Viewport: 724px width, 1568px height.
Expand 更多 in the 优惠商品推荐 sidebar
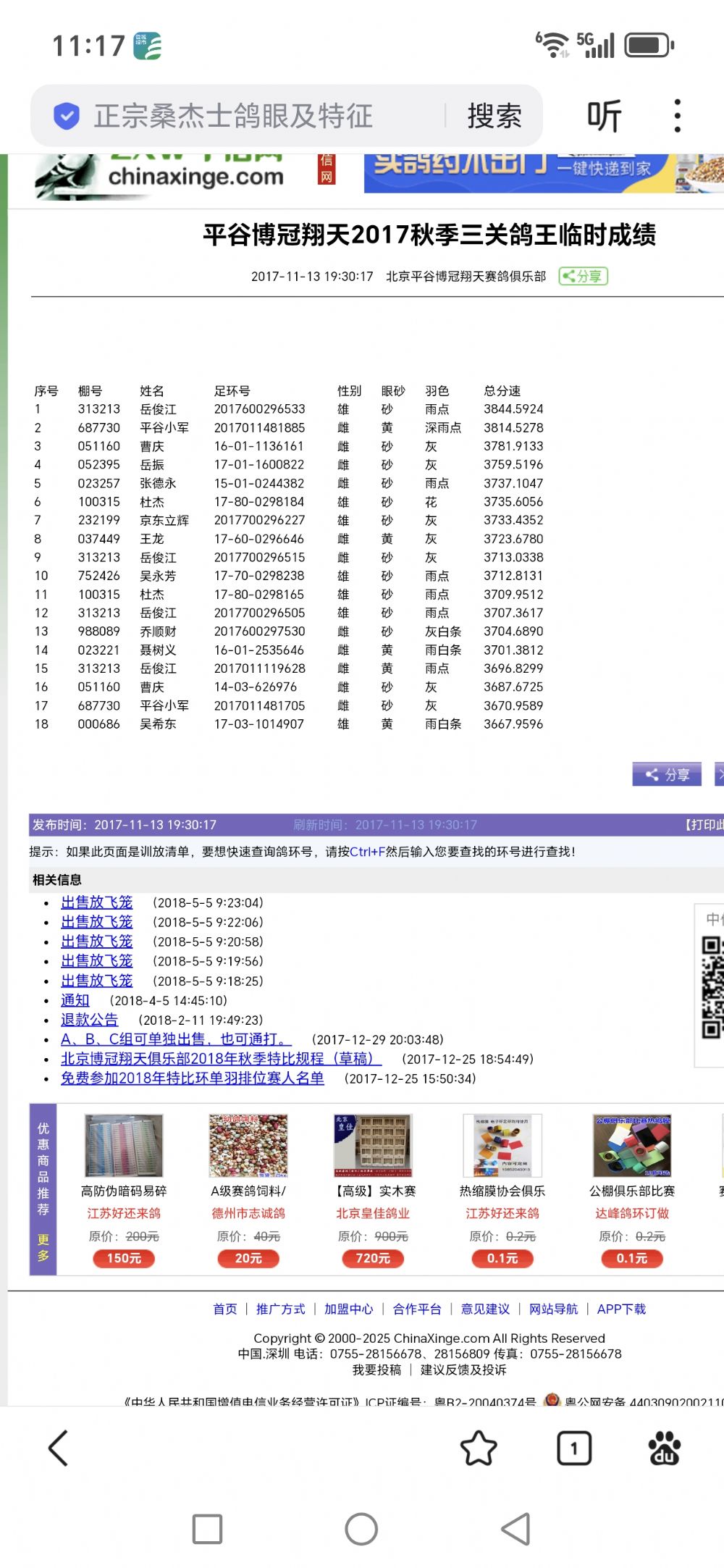click(43, 1247)
